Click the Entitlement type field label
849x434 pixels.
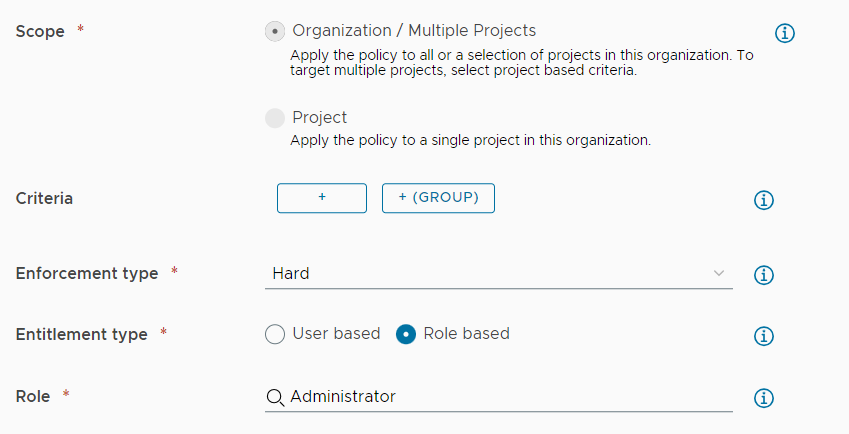[81, 334]
